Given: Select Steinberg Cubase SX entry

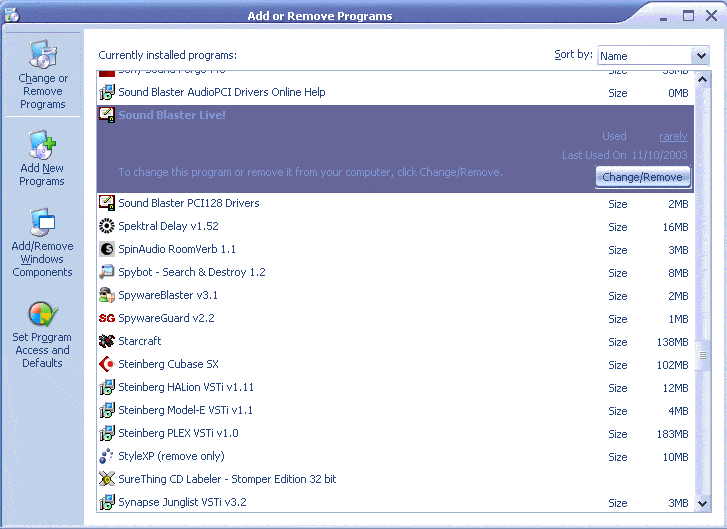Looking at the screenshot, I should point(395,364).
